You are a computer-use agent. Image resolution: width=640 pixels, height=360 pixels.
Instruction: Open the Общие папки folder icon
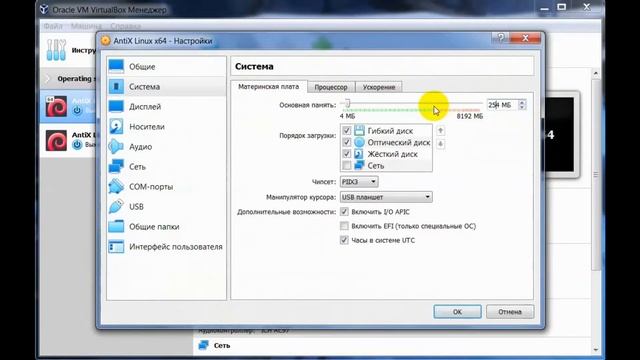coord(116,227)
